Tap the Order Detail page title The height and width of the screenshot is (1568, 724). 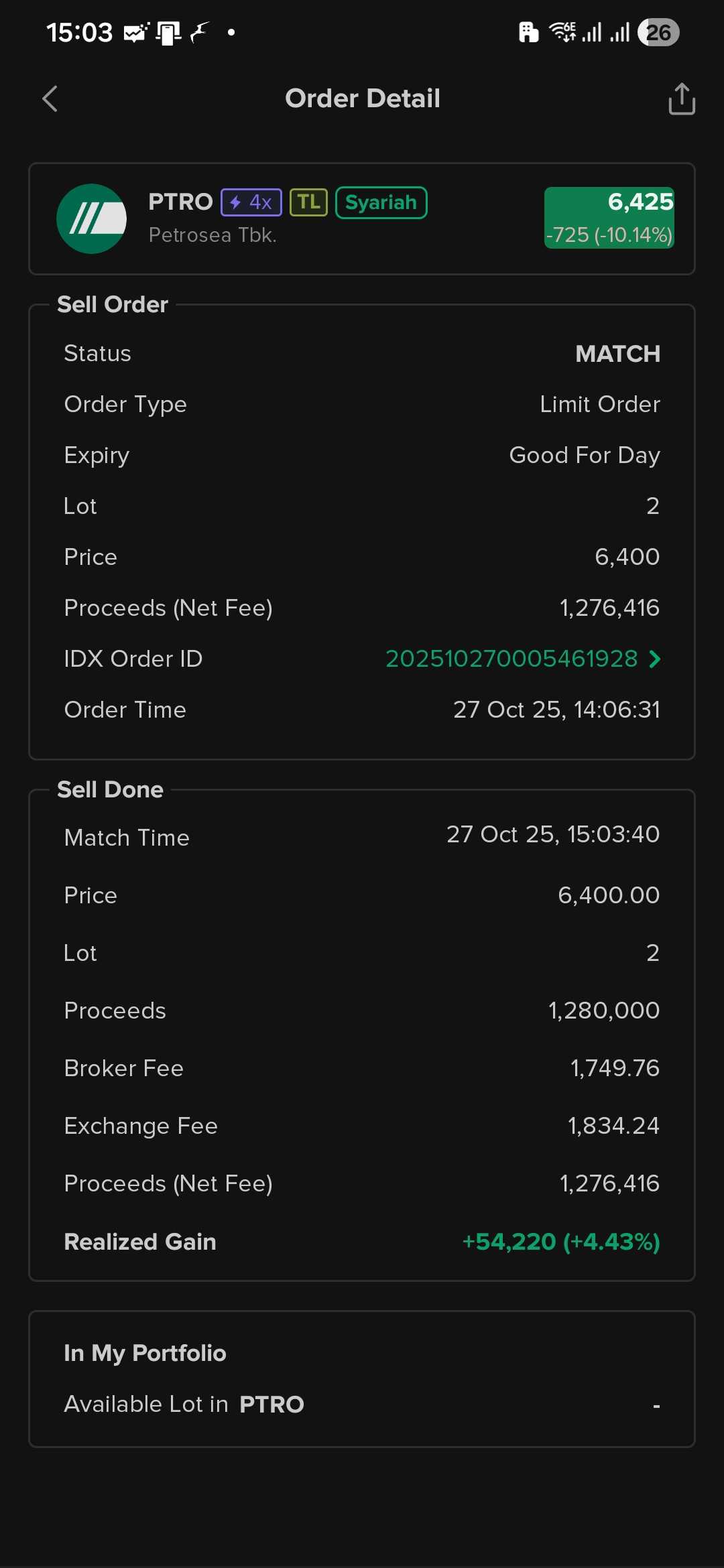pyautogui.click(x=362, y=99)
